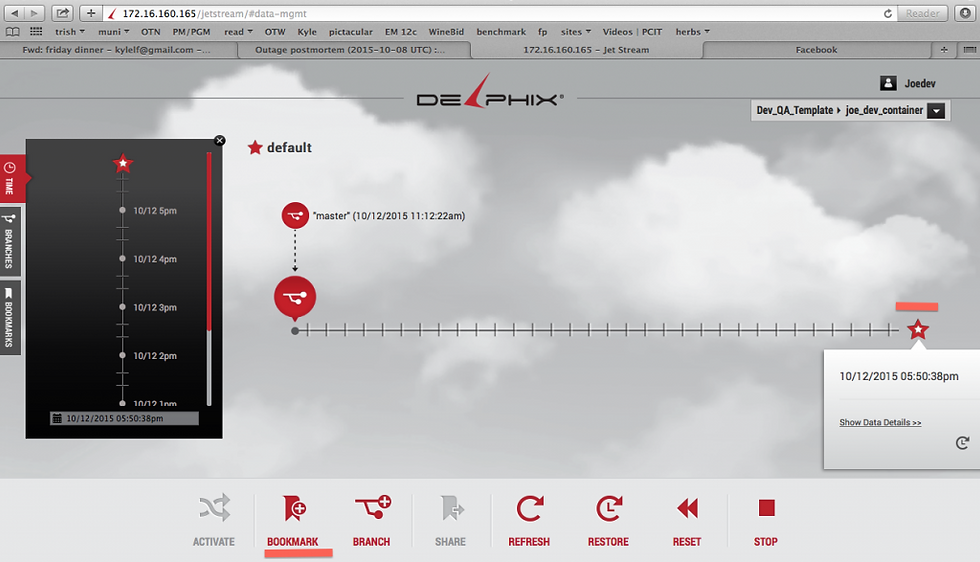Click the date field 10/12/2015 05:50:38pm
This screenshot has height=562, width=980.
(x=124, y=418)
